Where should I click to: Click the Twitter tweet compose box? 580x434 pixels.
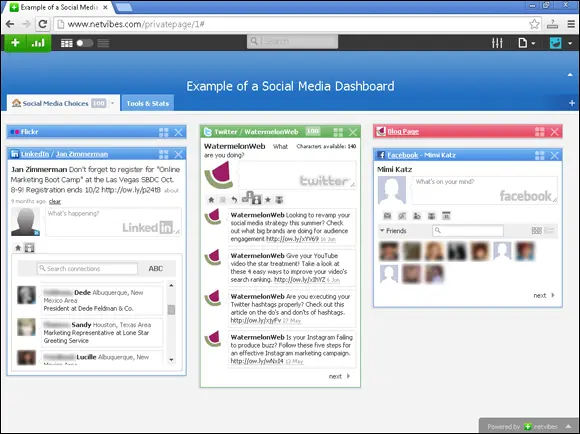click(297, 175)
